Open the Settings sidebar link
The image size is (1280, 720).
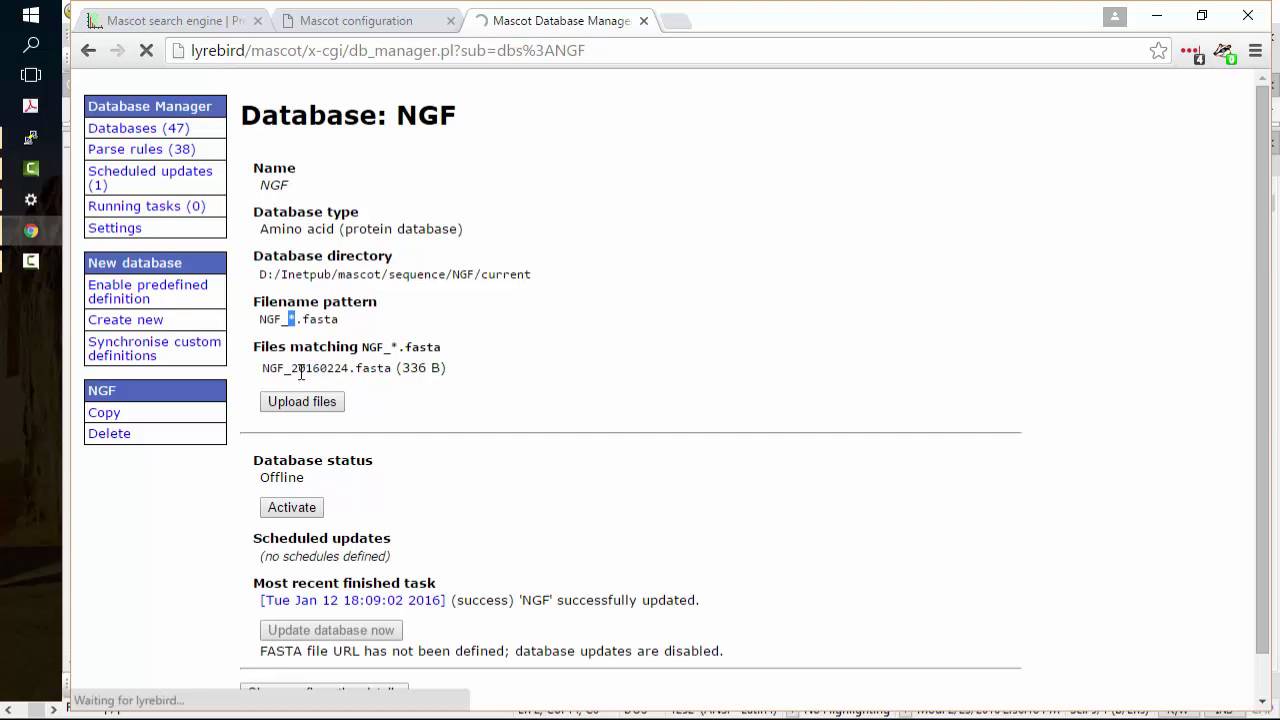click(114, 228)
